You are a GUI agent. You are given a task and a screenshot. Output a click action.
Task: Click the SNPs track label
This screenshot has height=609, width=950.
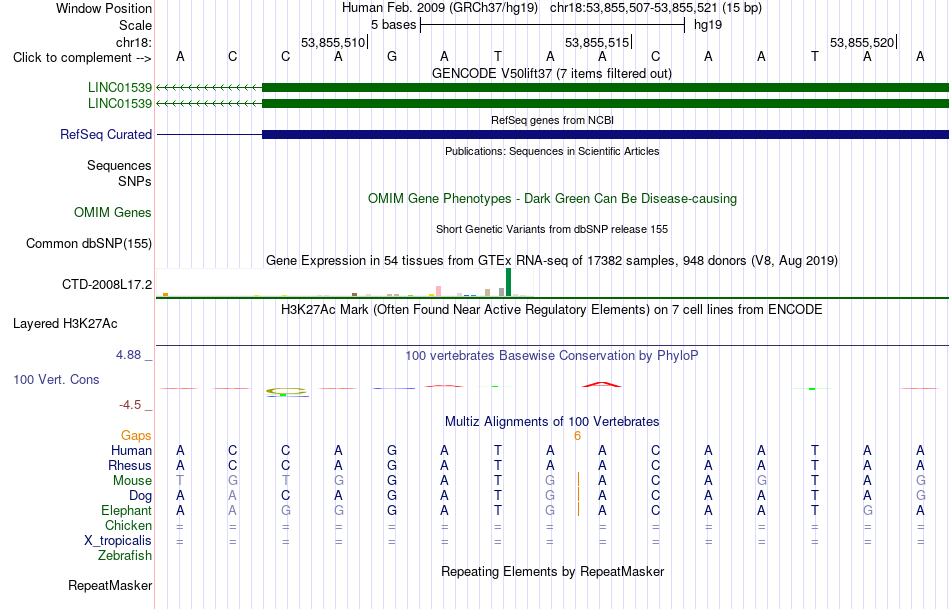tap(135, 181)
